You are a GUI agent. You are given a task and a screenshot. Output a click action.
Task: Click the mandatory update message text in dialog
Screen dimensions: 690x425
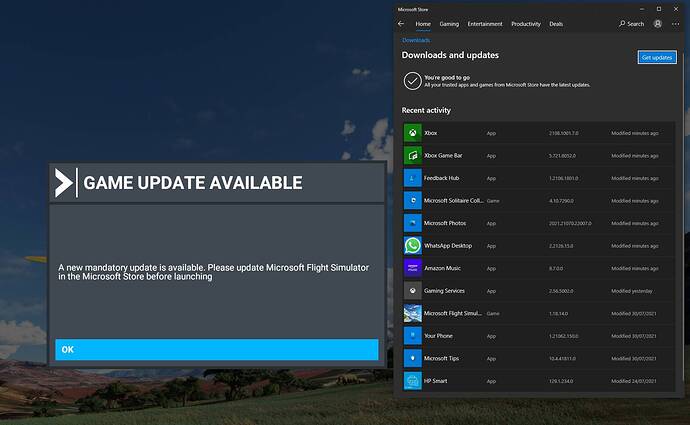point(213,272)
